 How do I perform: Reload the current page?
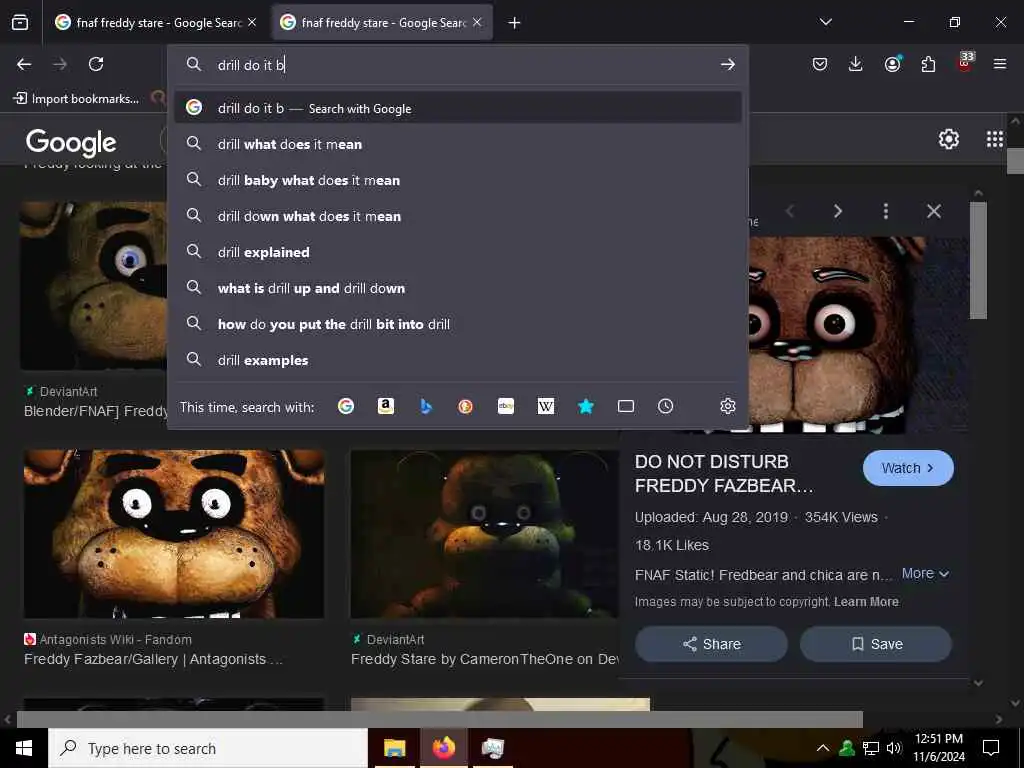(x=96, y=64)
